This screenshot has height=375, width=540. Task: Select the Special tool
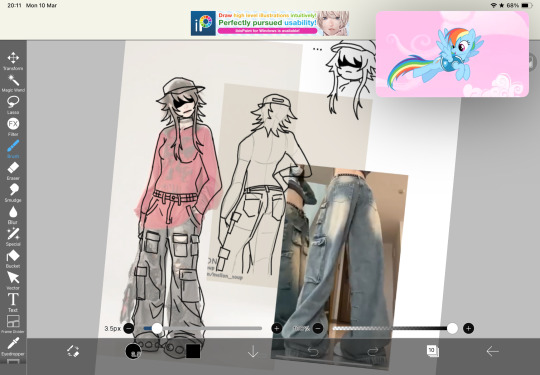(x=13, y=237)
